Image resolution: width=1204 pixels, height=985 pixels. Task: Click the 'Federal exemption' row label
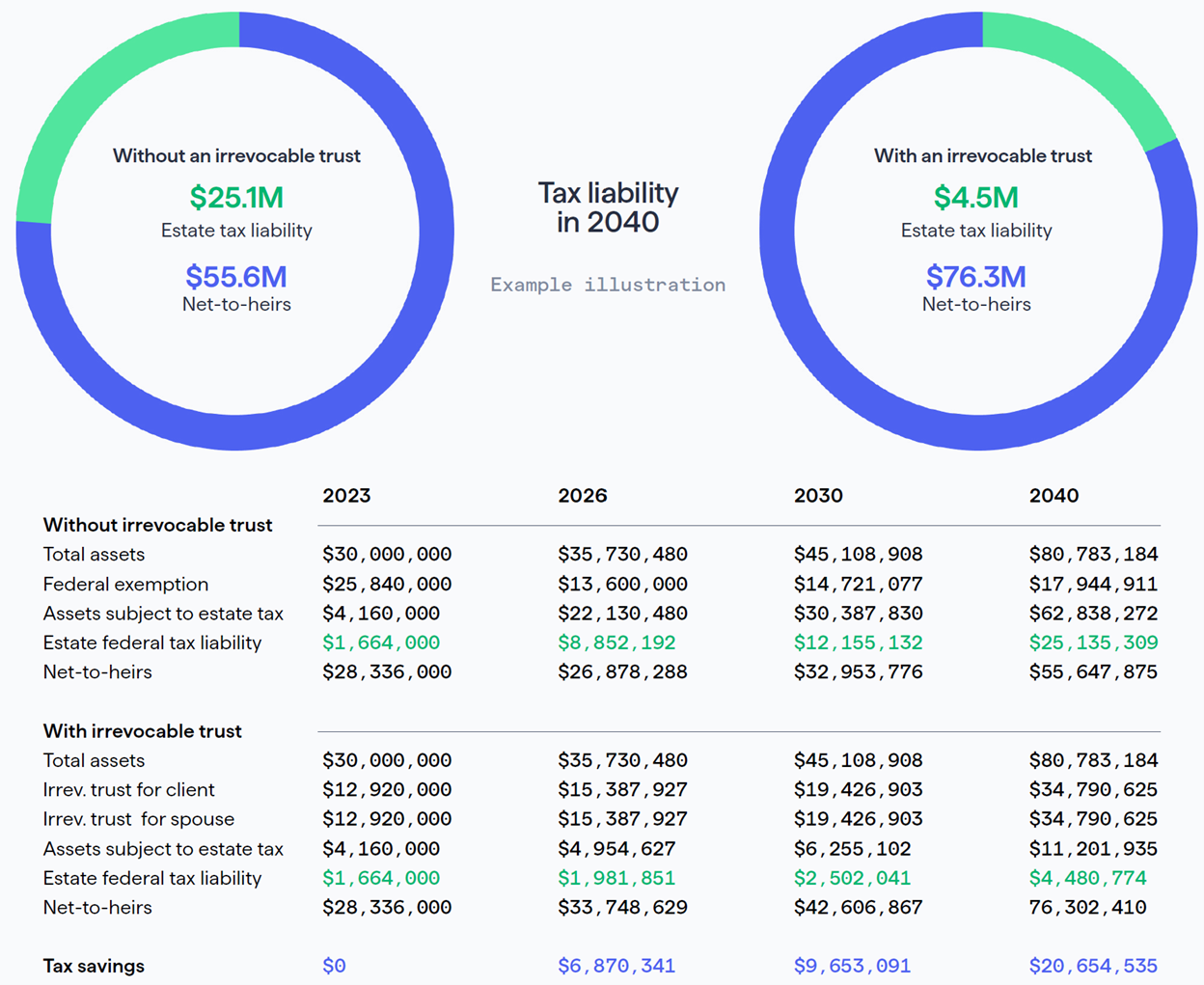125,585
